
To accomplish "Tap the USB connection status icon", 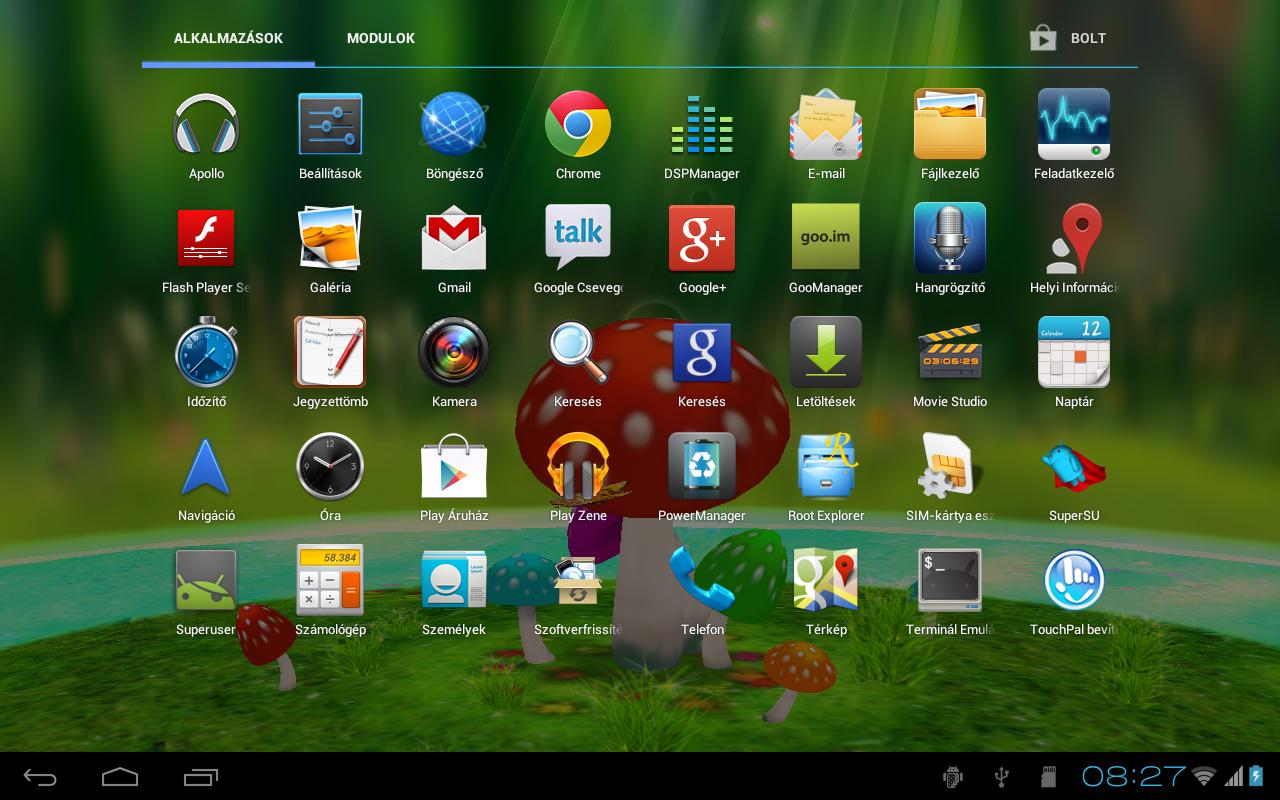I will point(1001,776).
